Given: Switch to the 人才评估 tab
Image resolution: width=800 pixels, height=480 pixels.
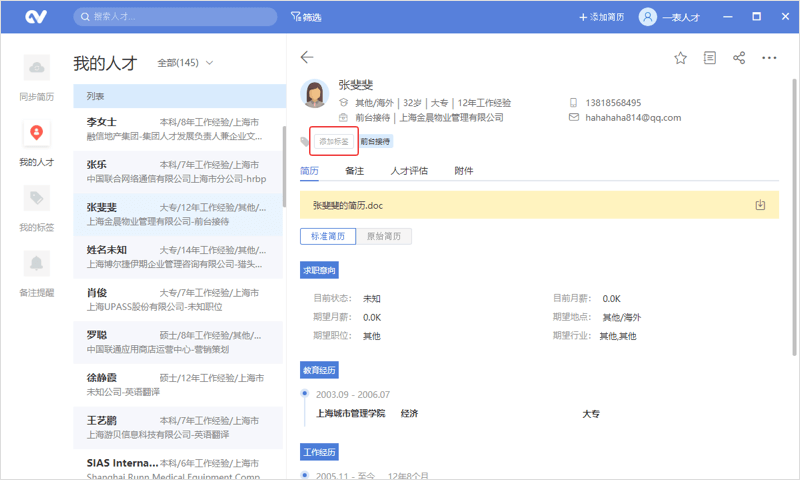Looking at the screenshot, I should click(x=409, y=171).
